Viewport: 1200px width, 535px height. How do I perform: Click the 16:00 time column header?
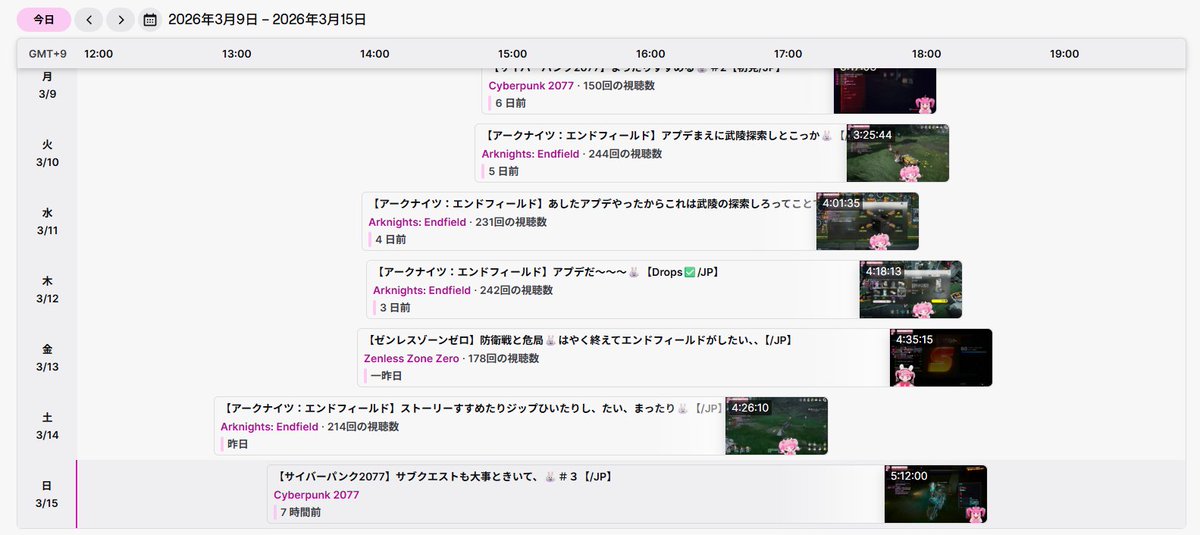click(x=650, y=54)
